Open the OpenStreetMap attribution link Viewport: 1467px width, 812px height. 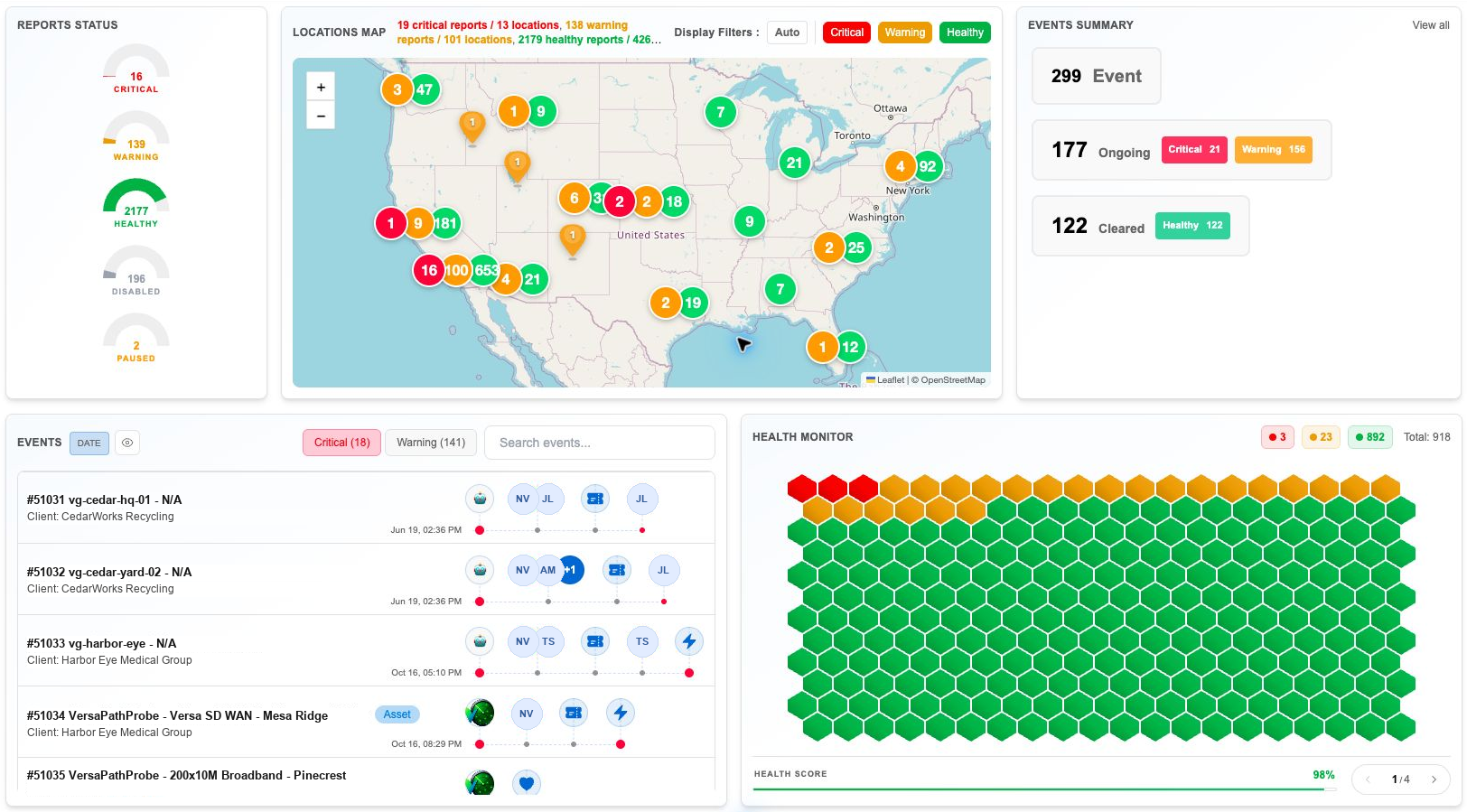click(953, 380)
